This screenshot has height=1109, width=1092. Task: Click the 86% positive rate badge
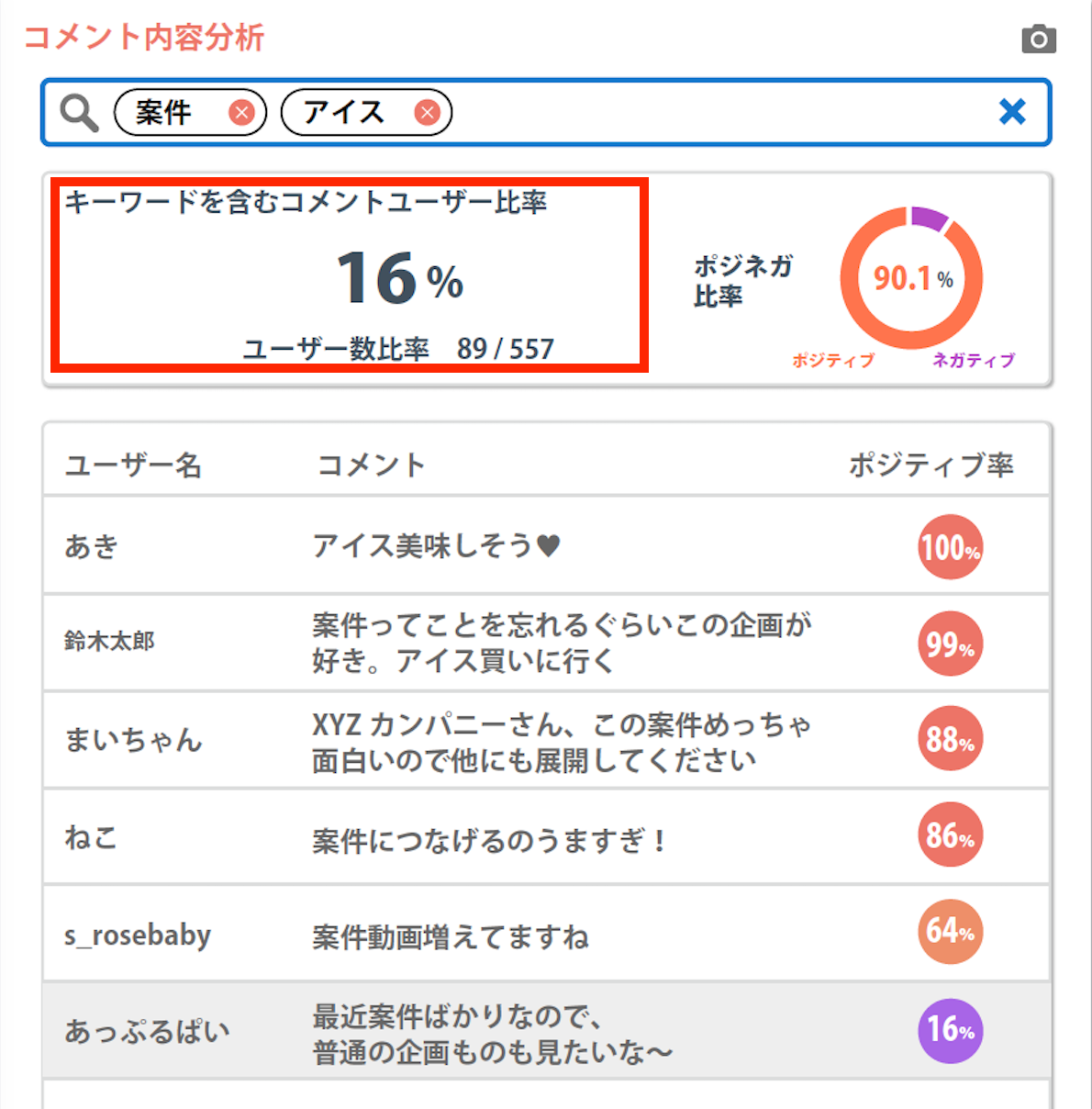950,835
